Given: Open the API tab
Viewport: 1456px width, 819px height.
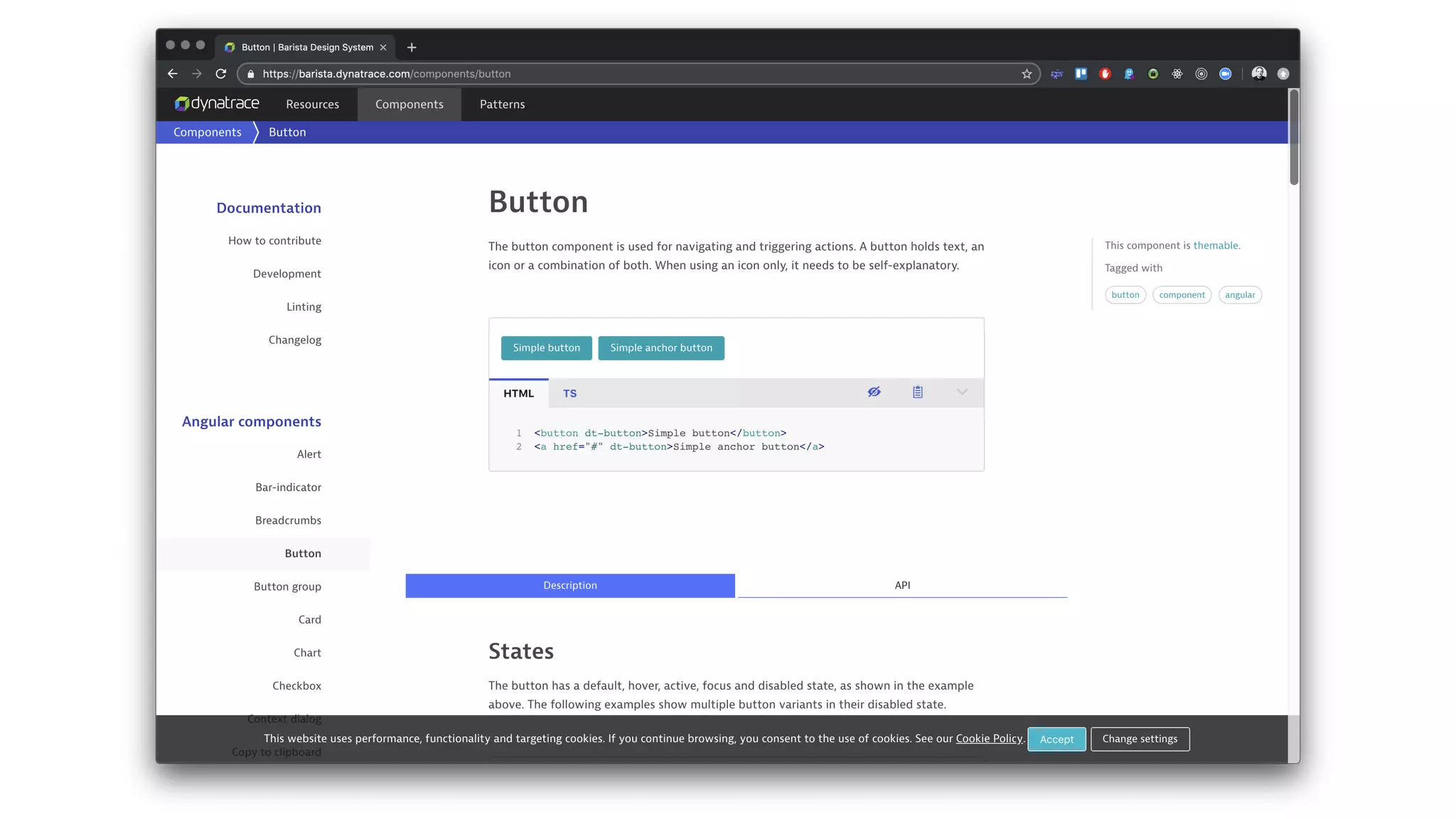Looking at the screenshot, I should (x=902, y=585).
